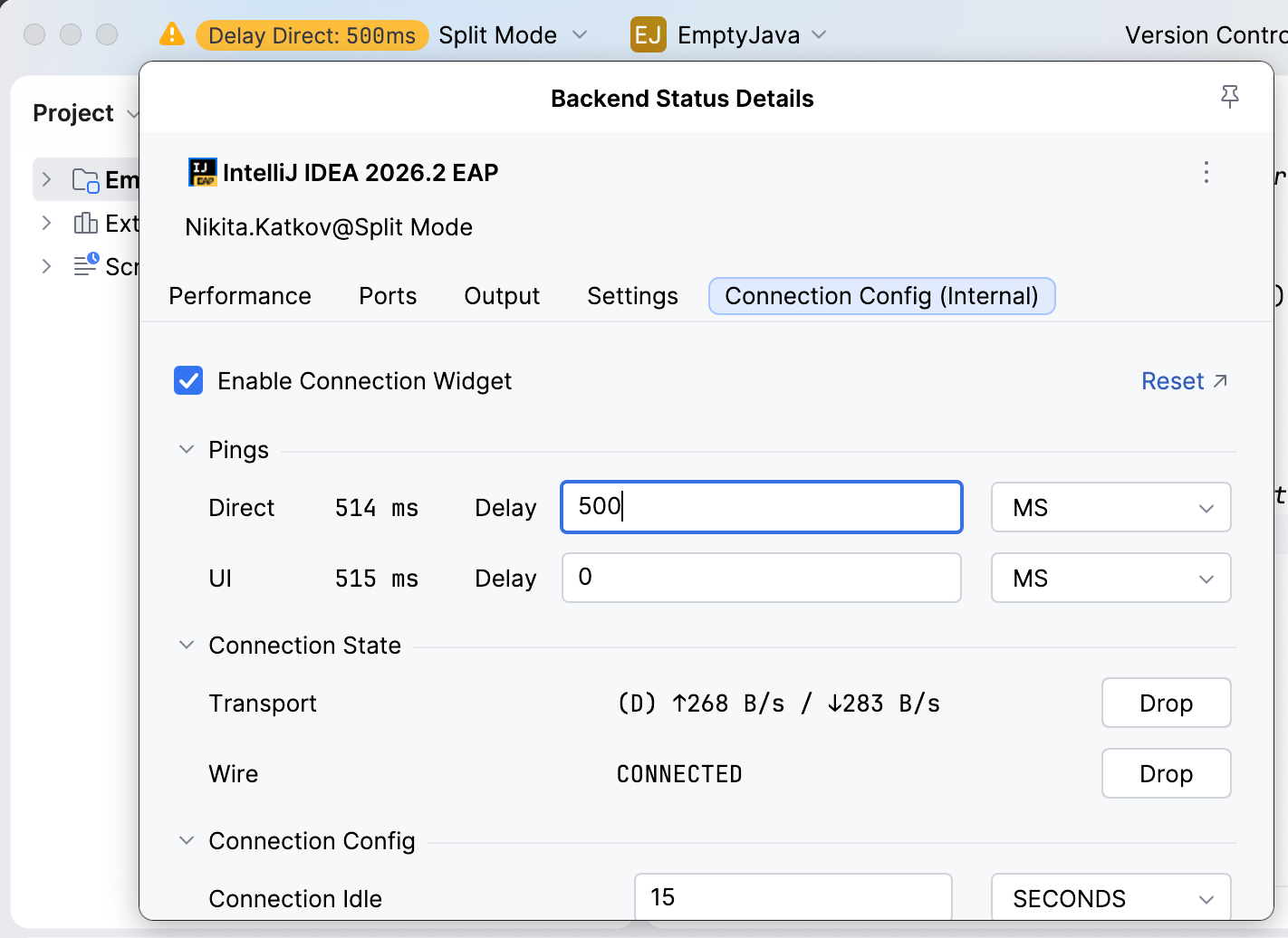The height and width of the screenshot is (938, 1288).
Task: Open the MS unit dropdown for Direct delay
Action: (1110, 507)
